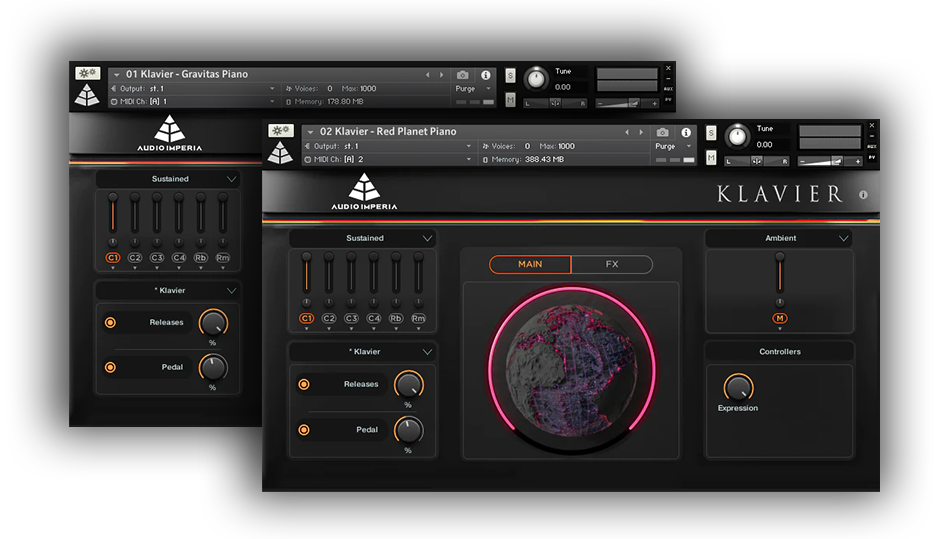Open the instrument name dropdown arrow for Red Planet Piano
Viewport: 939px width, 539px height.
point(310,132)
